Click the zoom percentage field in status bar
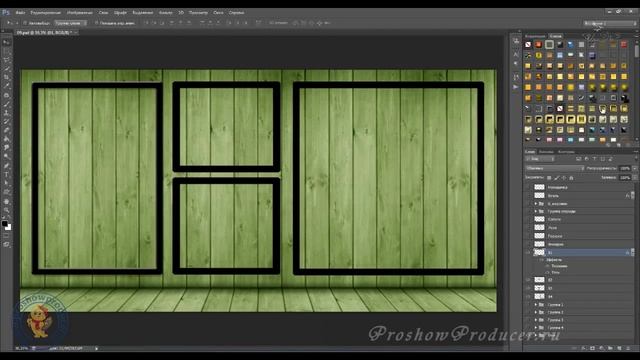 click(x=22, y=349)
